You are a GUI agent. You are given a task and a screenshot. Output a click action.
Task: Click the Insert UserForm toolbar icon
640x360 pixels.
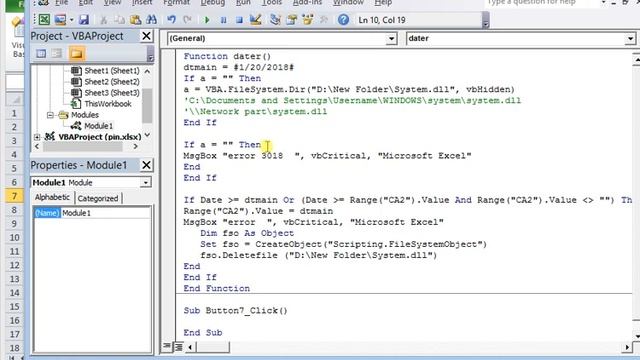pyautogui.click(x=60, y=20)
